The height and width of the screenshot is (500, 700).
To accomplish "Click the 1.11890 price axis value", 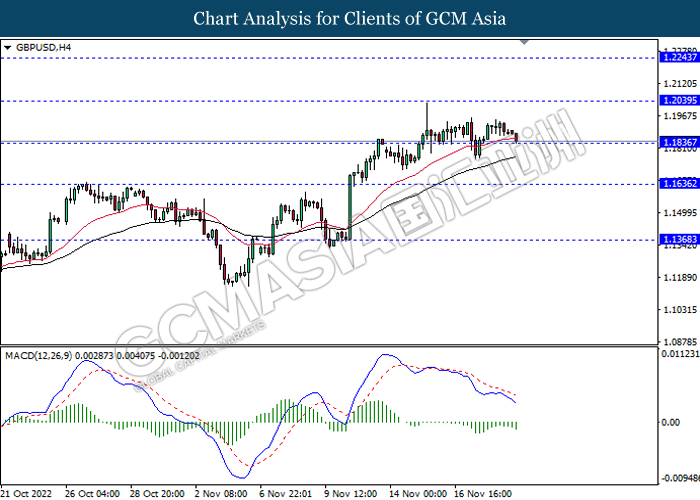I will 680,278.
